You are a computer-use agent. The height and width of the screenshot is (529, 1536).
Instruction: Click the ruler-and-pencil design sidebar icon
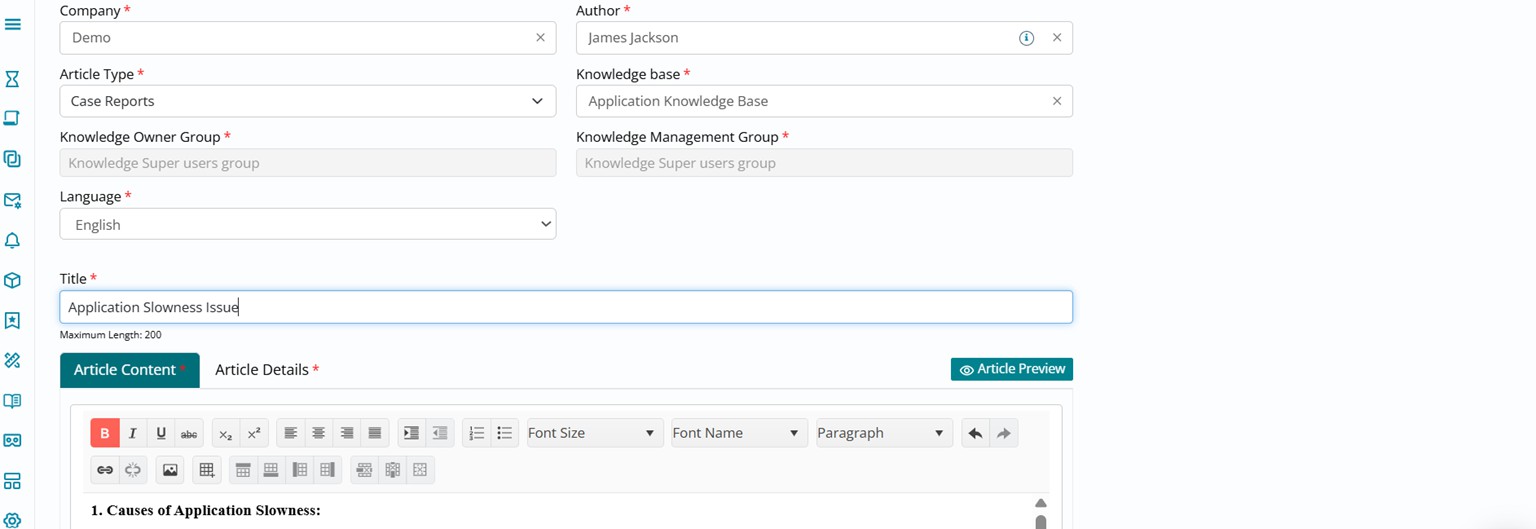point(12,360)
